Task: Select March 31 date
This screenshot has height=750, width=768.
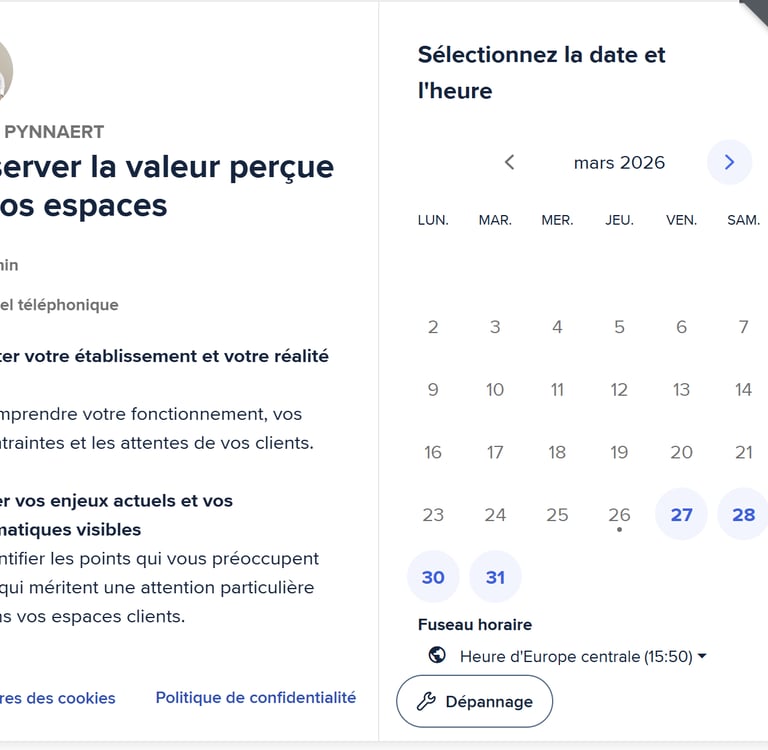Action: pyautogui.click(x=495, y=577)
